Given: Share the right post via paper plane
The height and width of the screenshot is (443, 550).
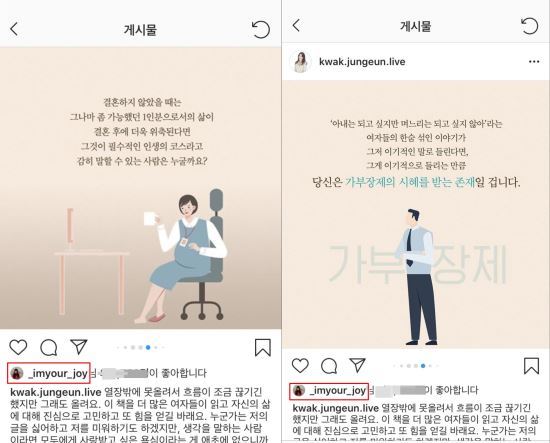Looking at the screenshot, I should (x=357, y=365).
